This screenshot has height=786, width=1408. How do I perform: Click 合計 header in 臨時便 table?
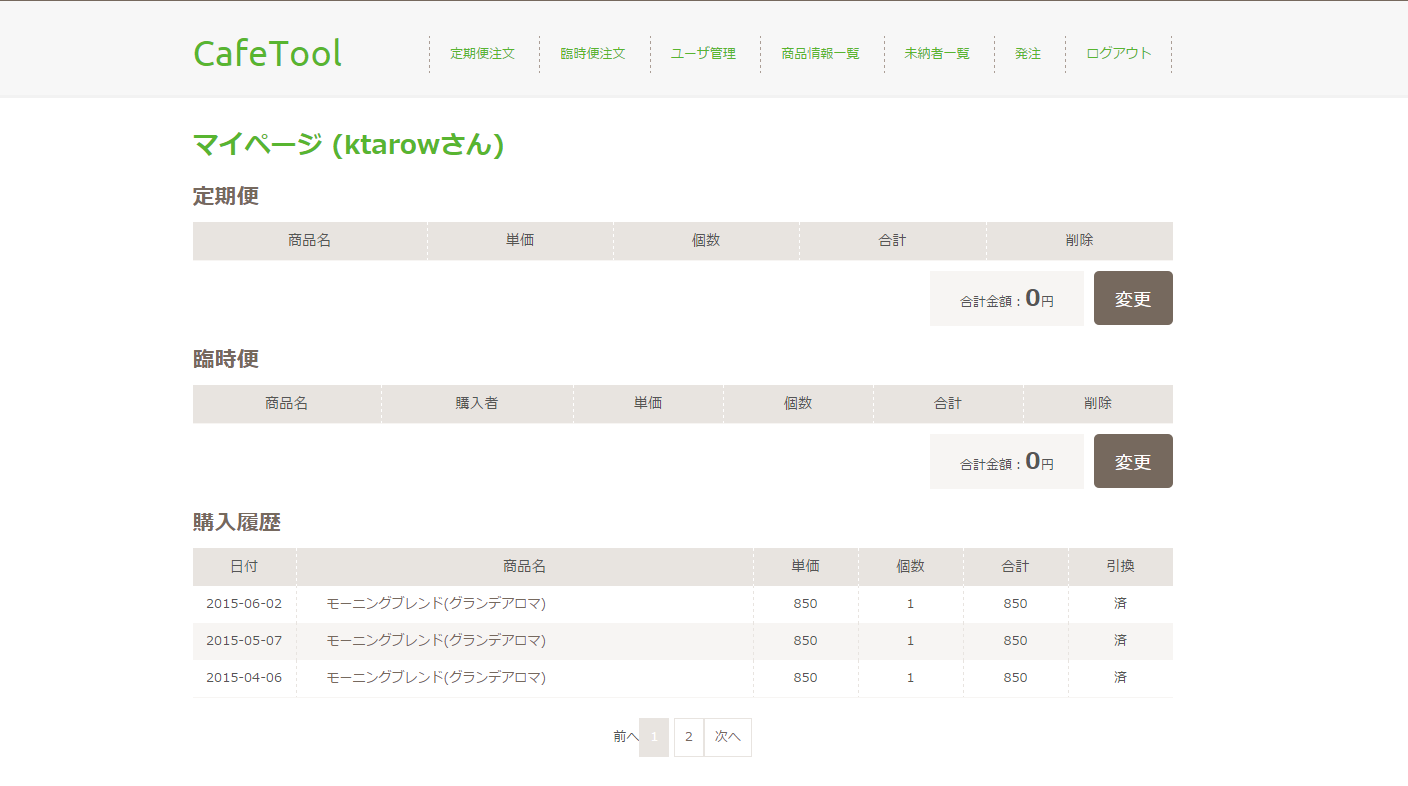[x=948, y=404]
